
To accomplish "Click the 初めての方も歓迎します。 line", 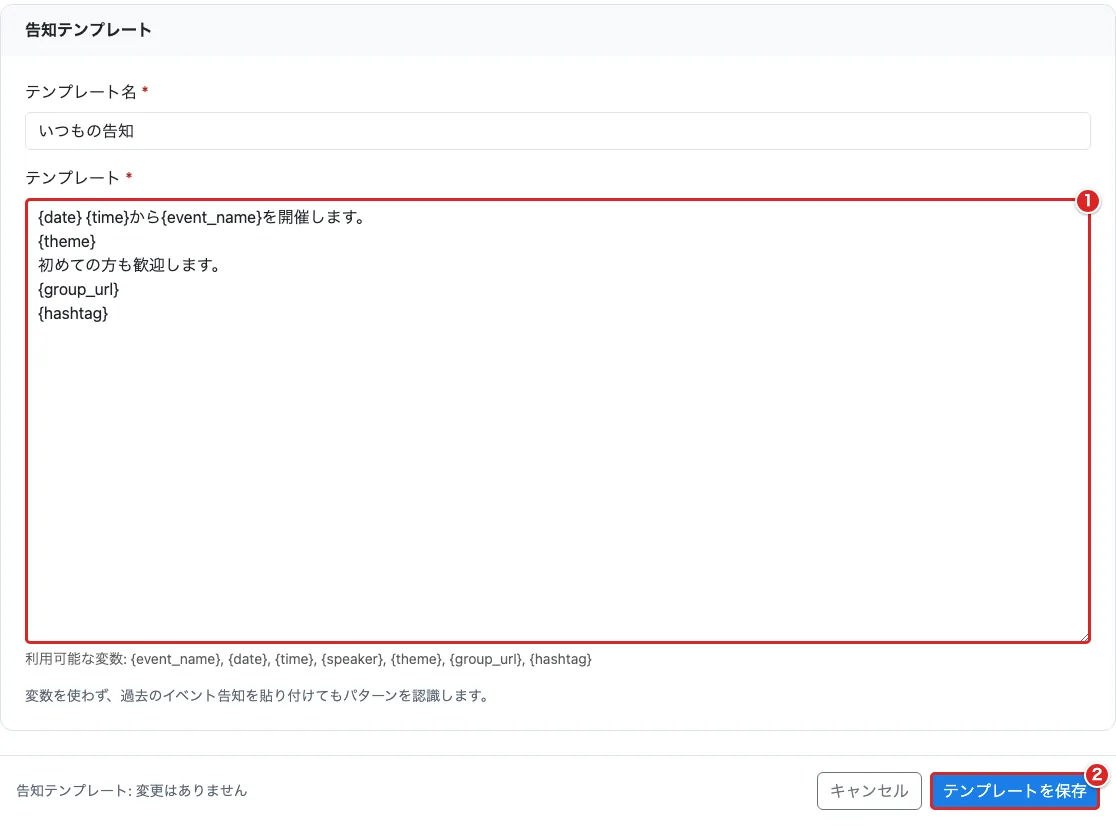I will point(130,265).
